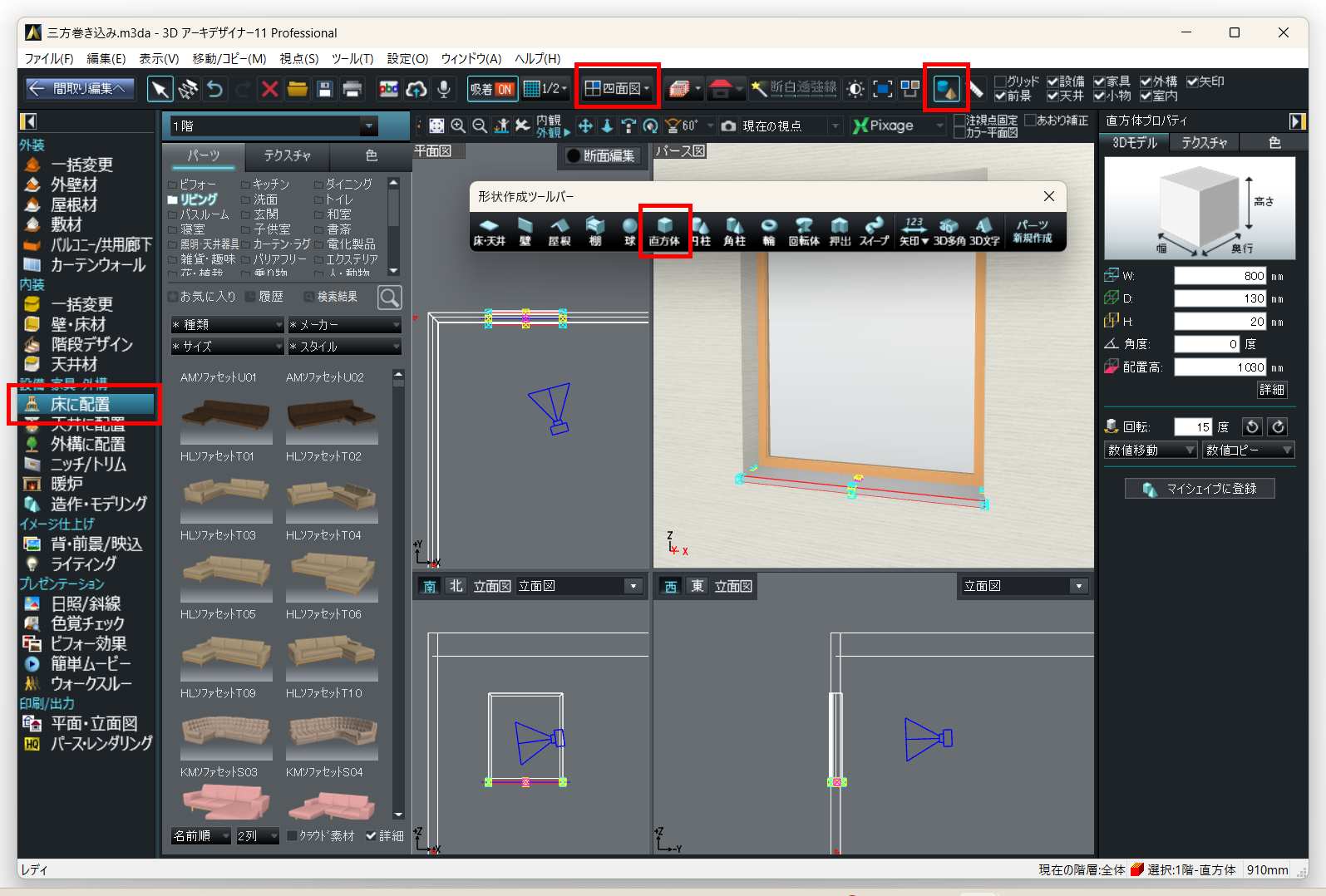This screenshot has height=896, width=1326.
Task: Click the zoom-in magnifier icon
Action: point(458,126)
